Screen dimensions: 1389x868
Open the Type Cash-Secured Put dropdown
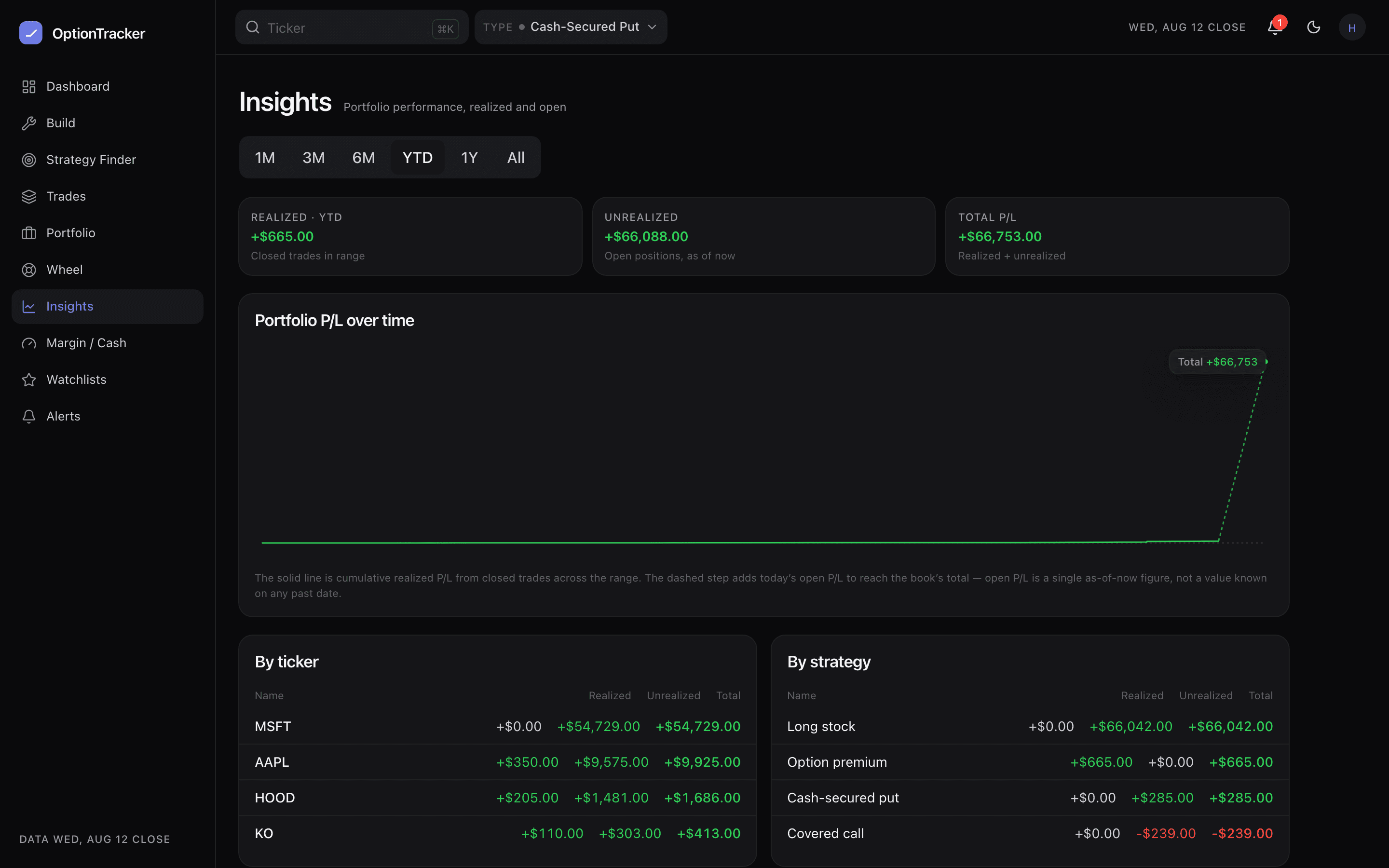[x=571, y=27]
